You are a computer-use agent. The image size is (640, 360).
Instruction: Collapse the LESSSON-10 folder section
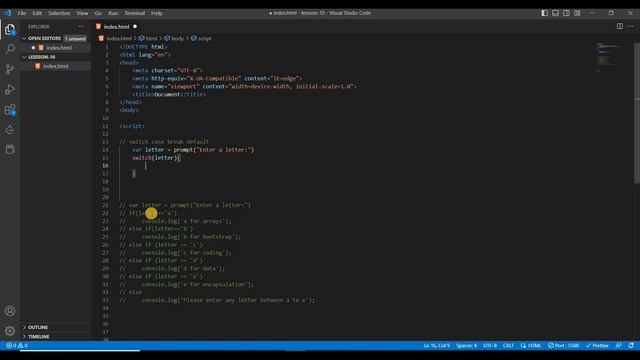tap(56, 57)
